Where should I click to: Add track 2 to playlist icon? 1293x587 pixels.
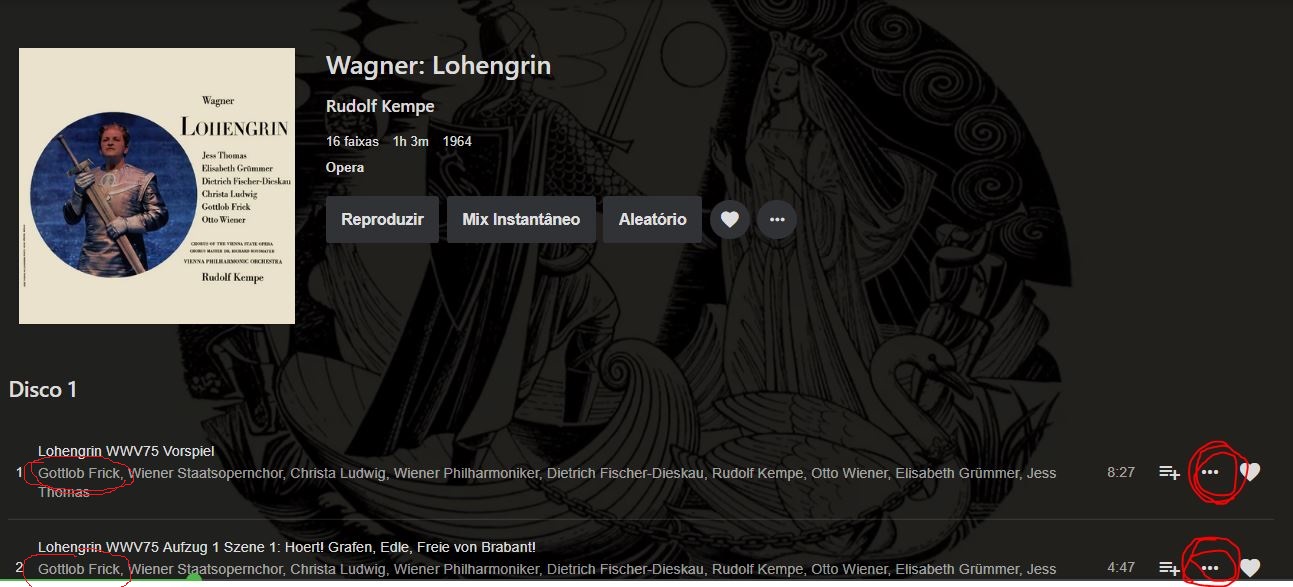(1169, 568)
